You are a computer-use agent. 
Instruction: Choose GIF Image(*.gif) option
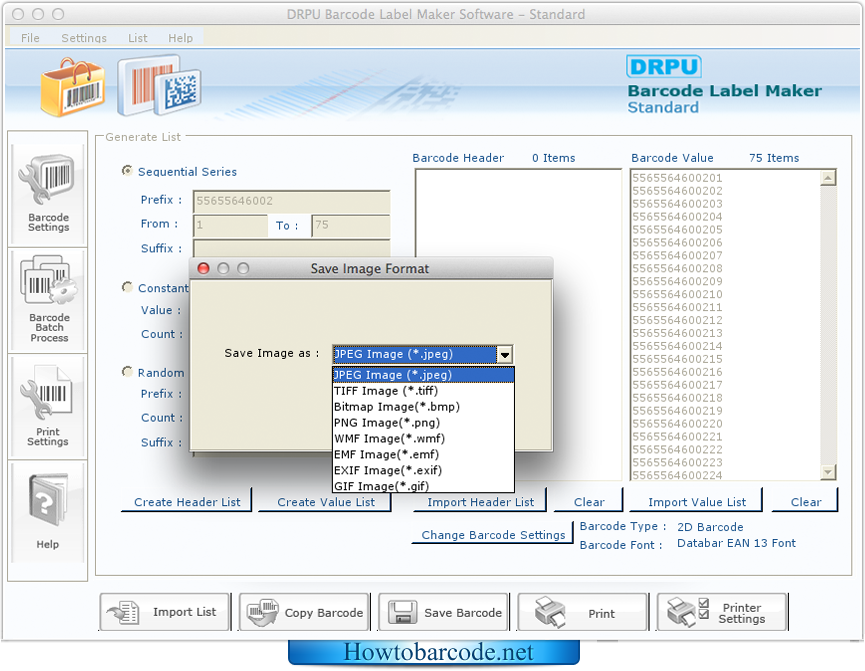[423, 486]
